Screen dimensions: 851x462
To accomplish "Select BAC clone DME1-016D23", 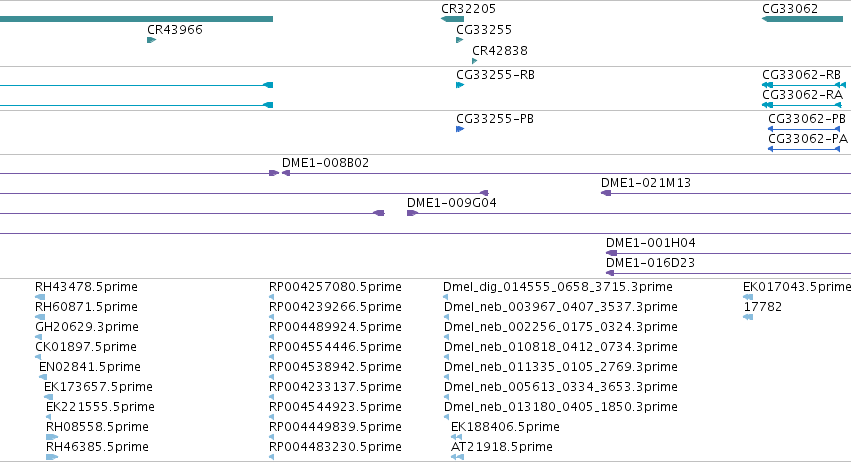I will click(x=650, y=263).
